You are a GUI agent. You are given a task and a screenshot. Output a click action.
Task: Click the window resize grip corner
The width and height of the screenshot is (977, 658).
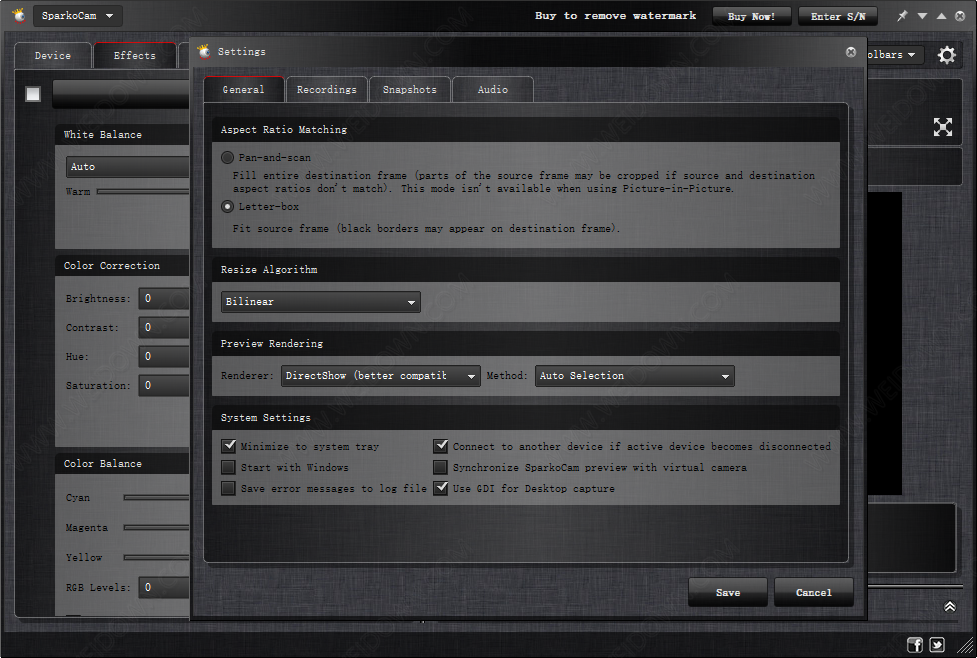click(966, 646)
